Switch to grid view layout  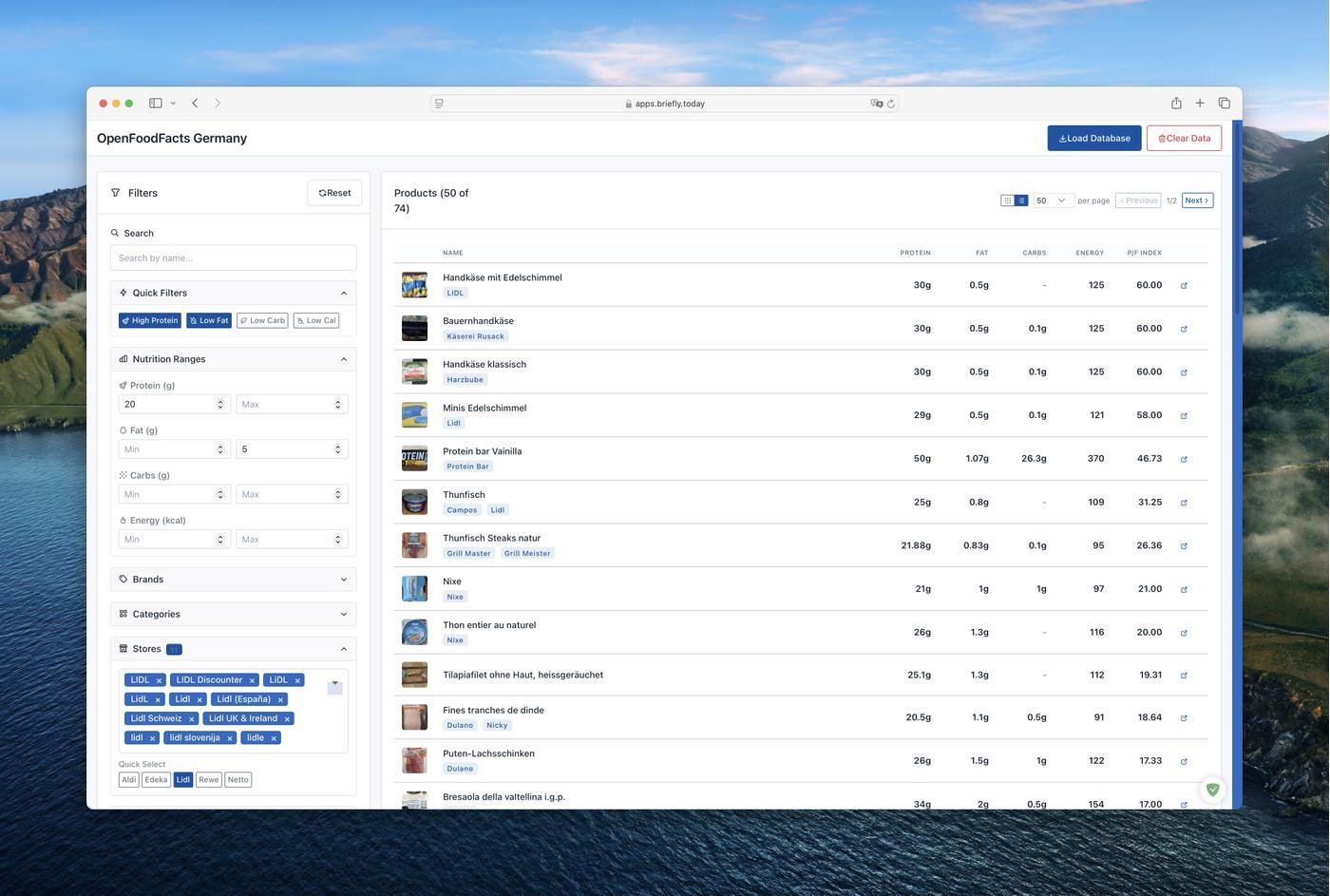tap(1007, 200)
